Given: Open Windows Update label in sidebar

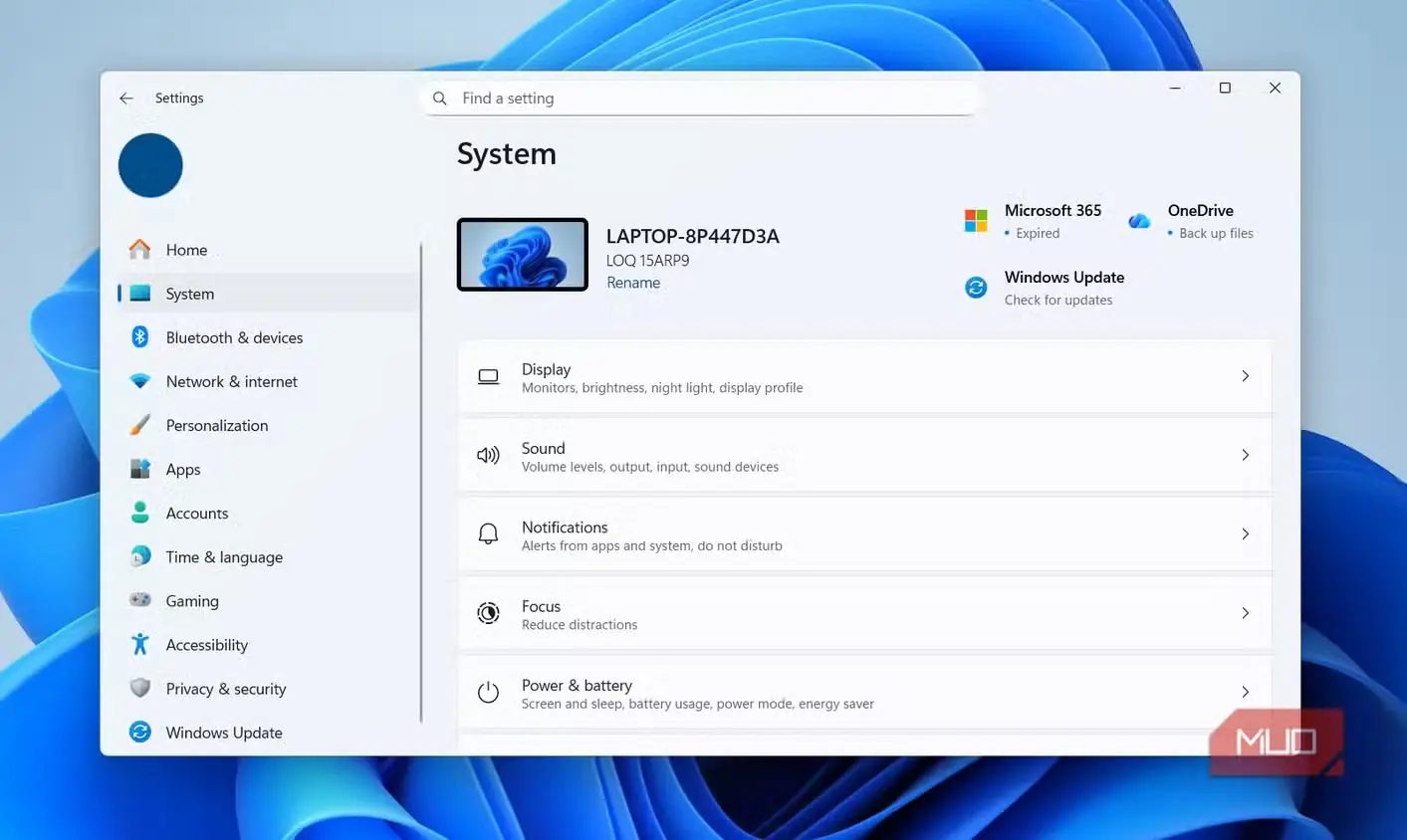Looking at the screenshot, I should tap(224, 733).
